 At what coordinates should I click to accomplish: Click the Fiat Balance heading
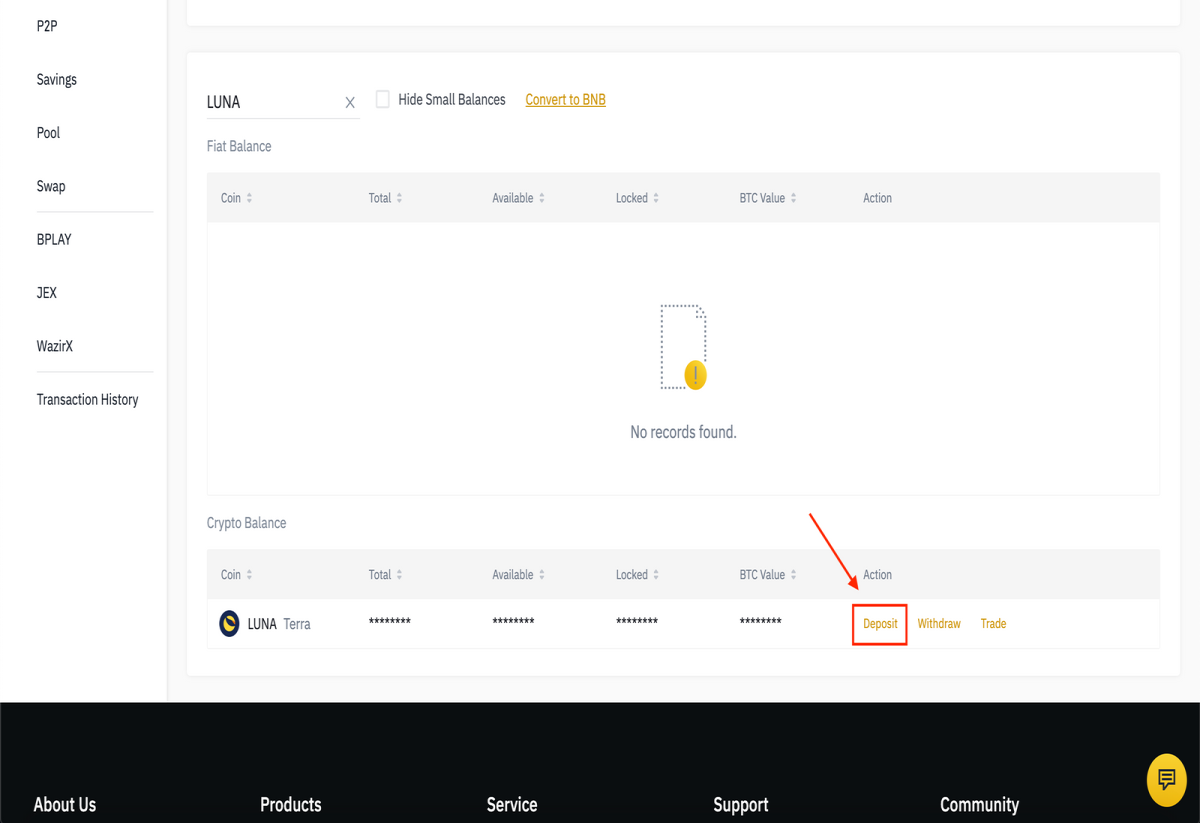(239, 146)
